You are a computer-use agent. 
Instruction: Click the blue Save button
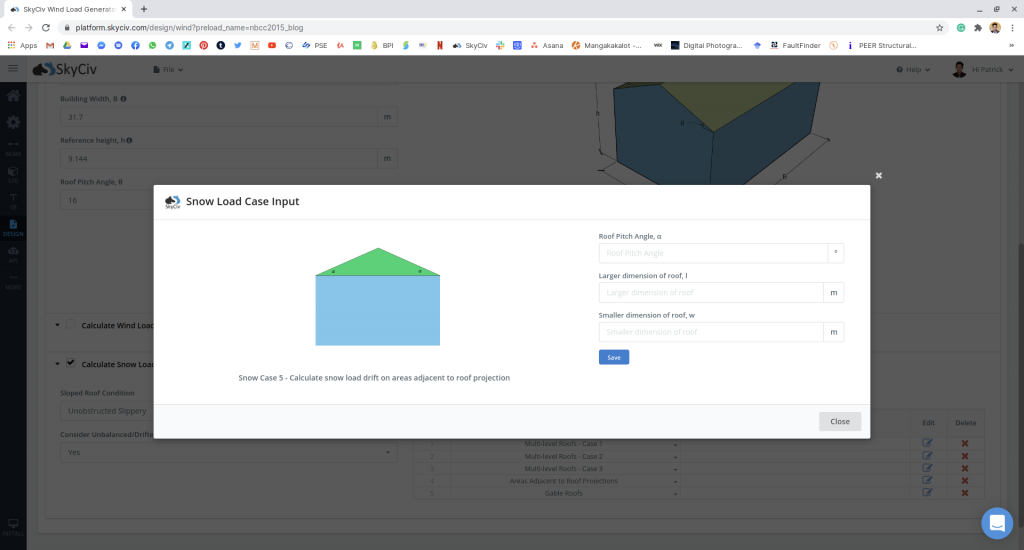pyautogui.click(x=613, y=357)
